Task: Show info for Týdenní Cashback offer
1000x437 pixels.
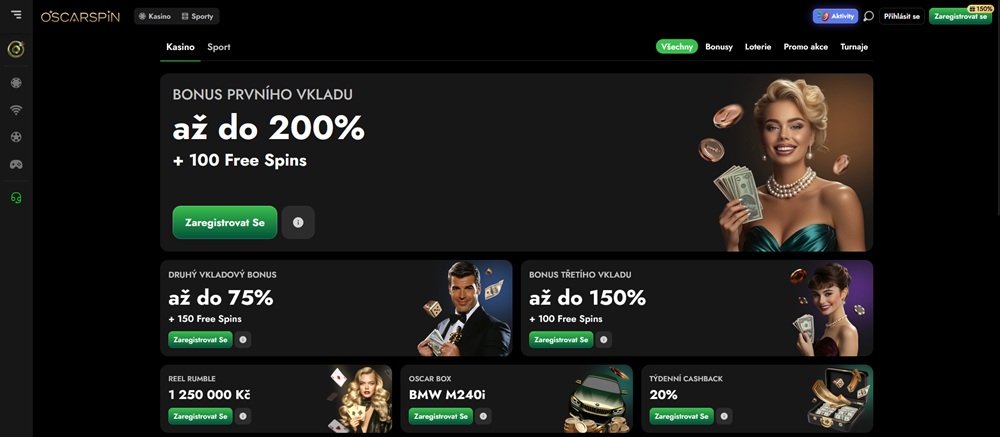Action: (x=724, y=417)
